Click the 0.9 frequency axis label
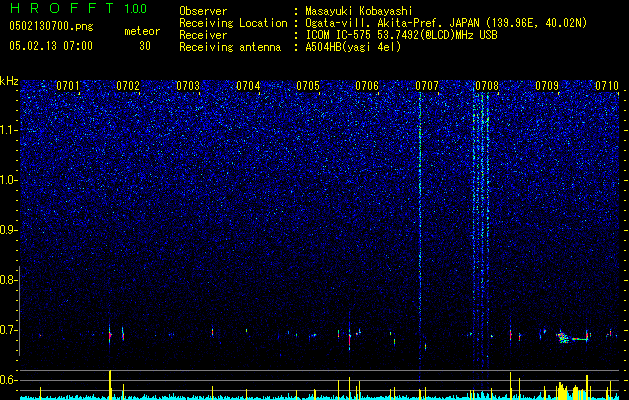Screen dimensions: 629x400 click(8, 230)
